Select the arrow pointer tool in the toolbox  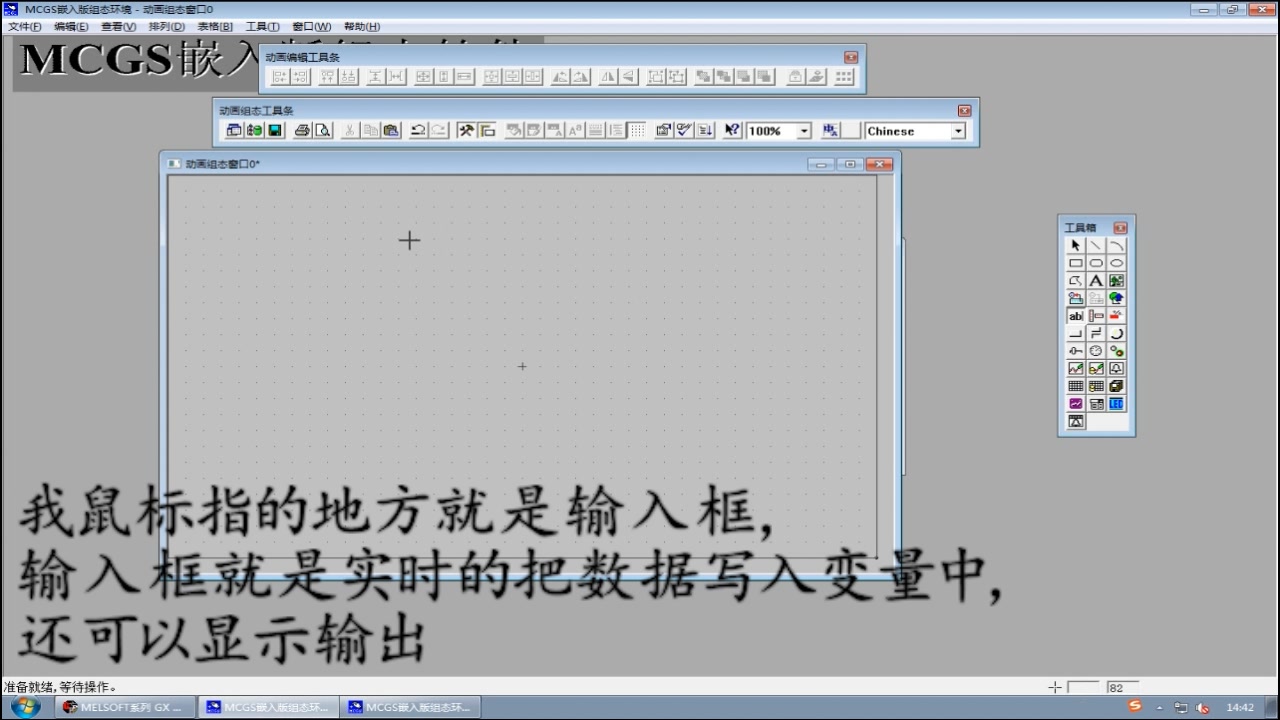click(x=1076, y=245)
